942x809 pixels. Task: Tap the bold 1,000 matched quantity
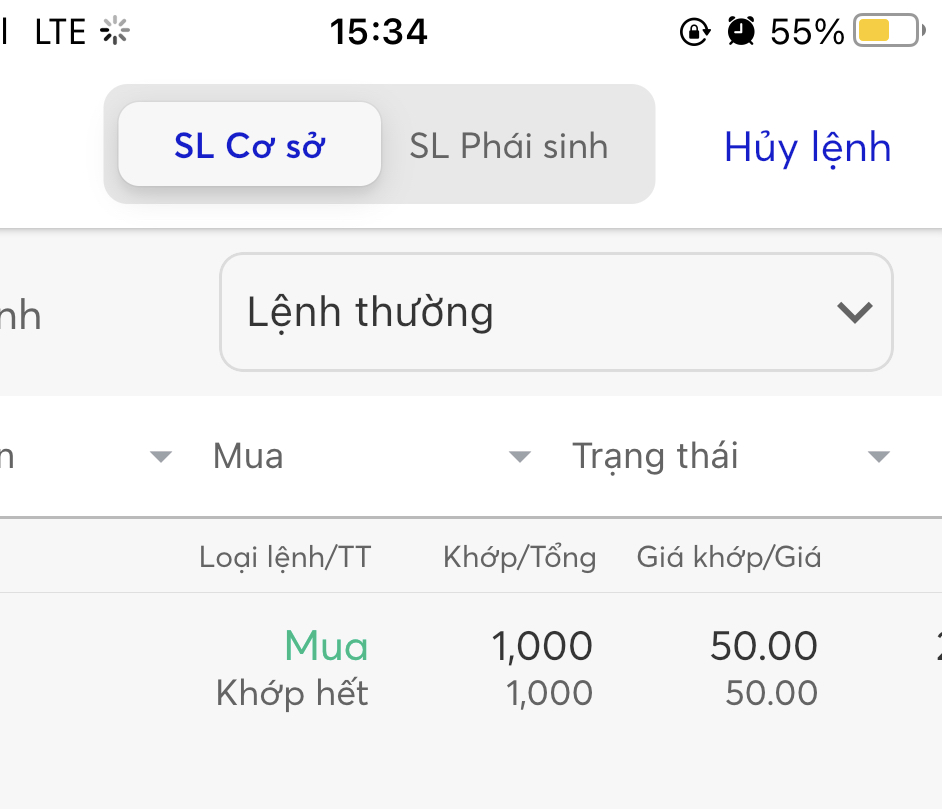click(x=542, y=646)
